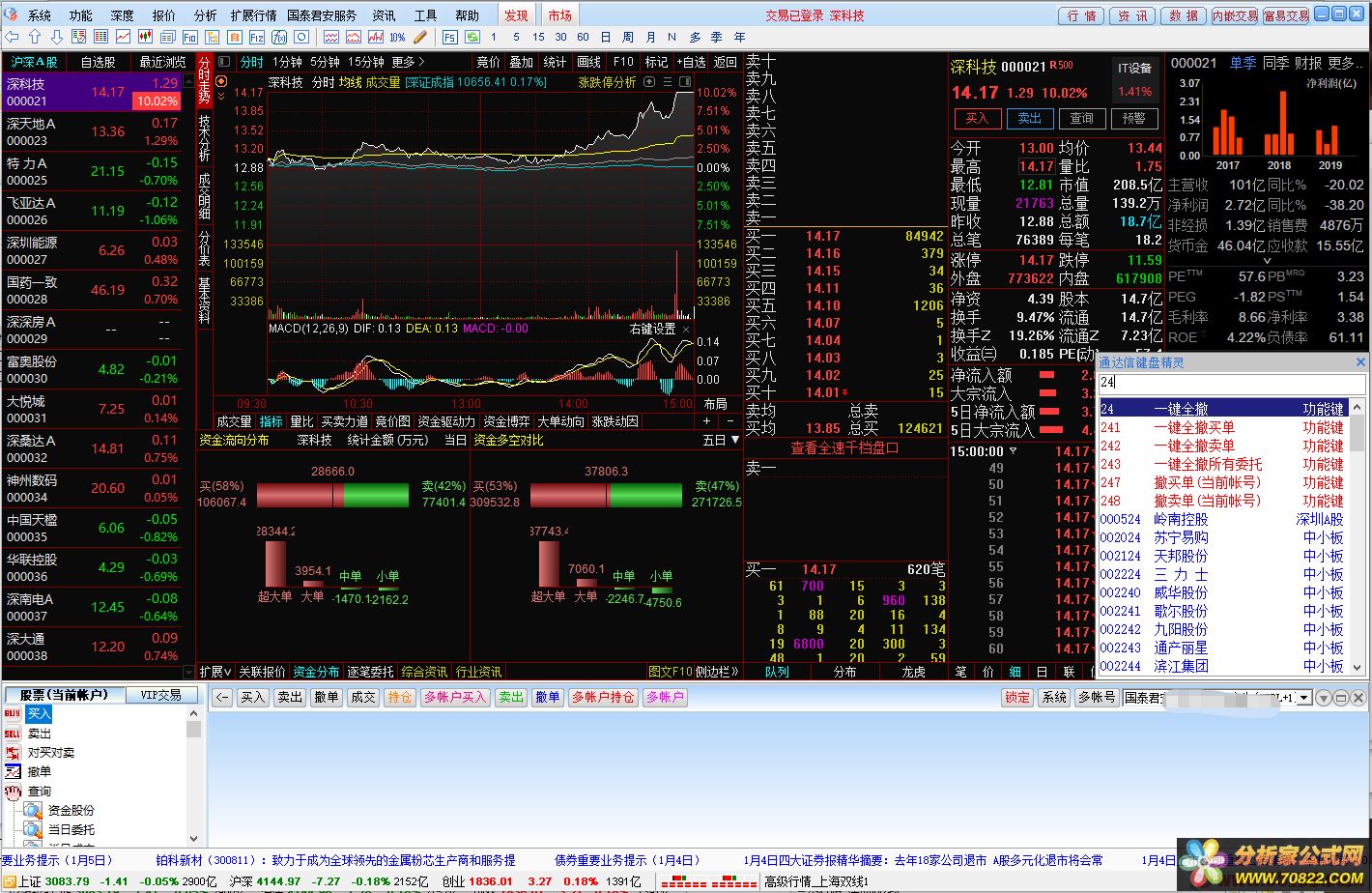
Task: Toggle the +自选 watchlist button
Action: tap(691, 62)
